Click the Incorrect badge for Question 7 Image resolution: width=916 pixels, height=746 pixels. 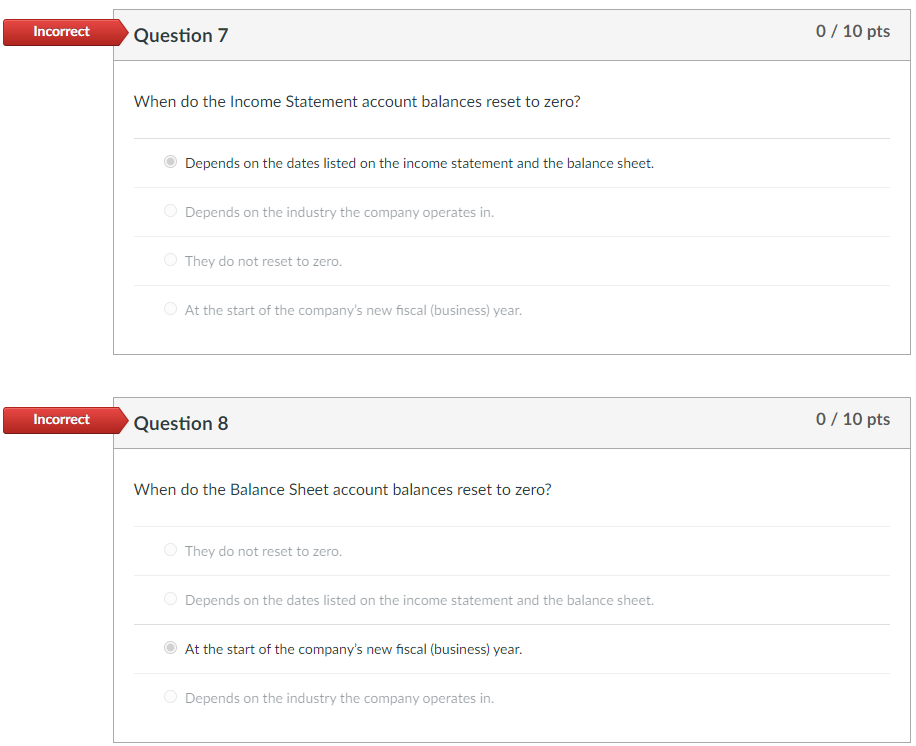tap(60, 31)
